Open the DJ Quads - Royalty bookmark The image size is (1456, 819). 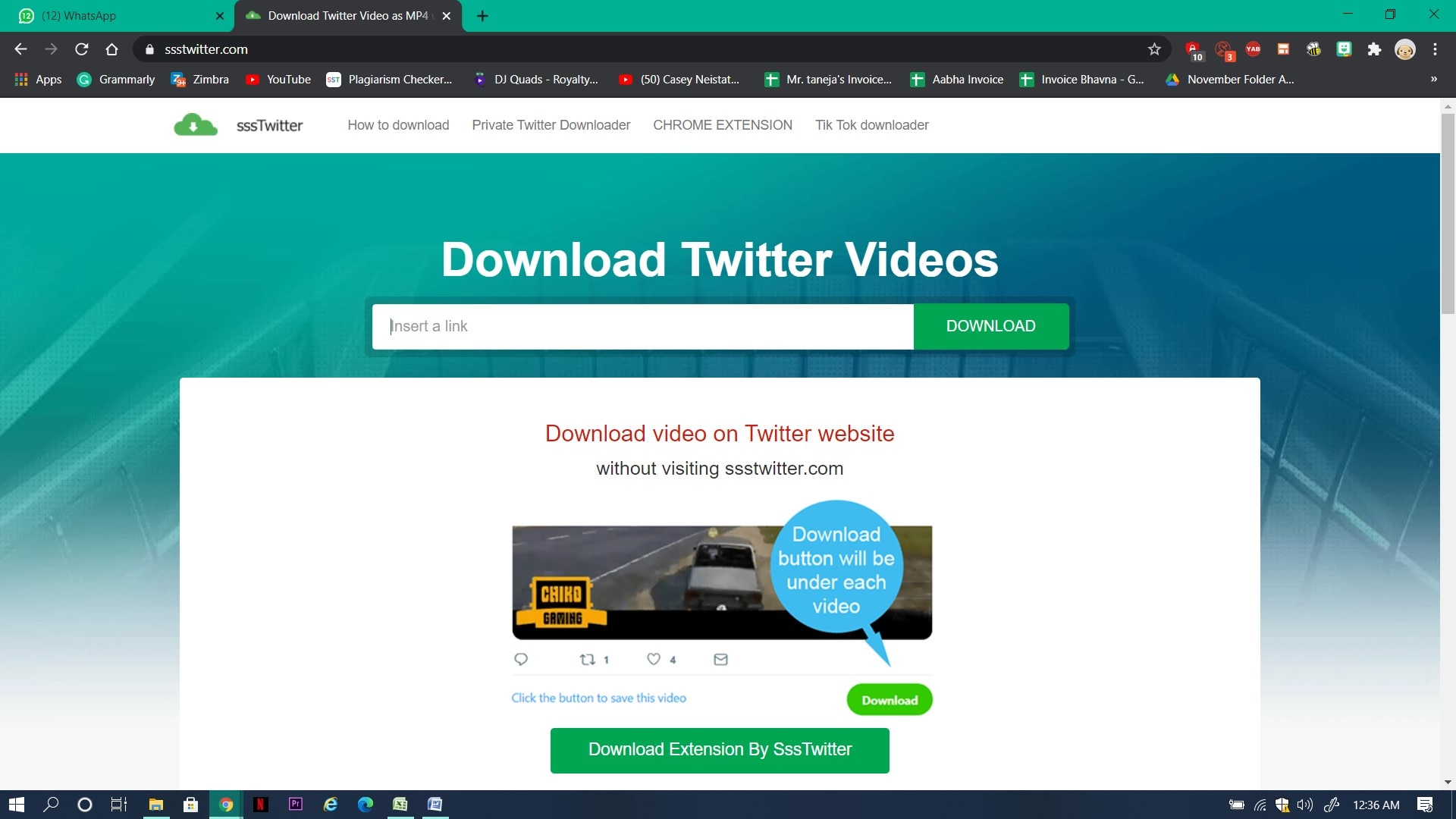tap(535, 79)
